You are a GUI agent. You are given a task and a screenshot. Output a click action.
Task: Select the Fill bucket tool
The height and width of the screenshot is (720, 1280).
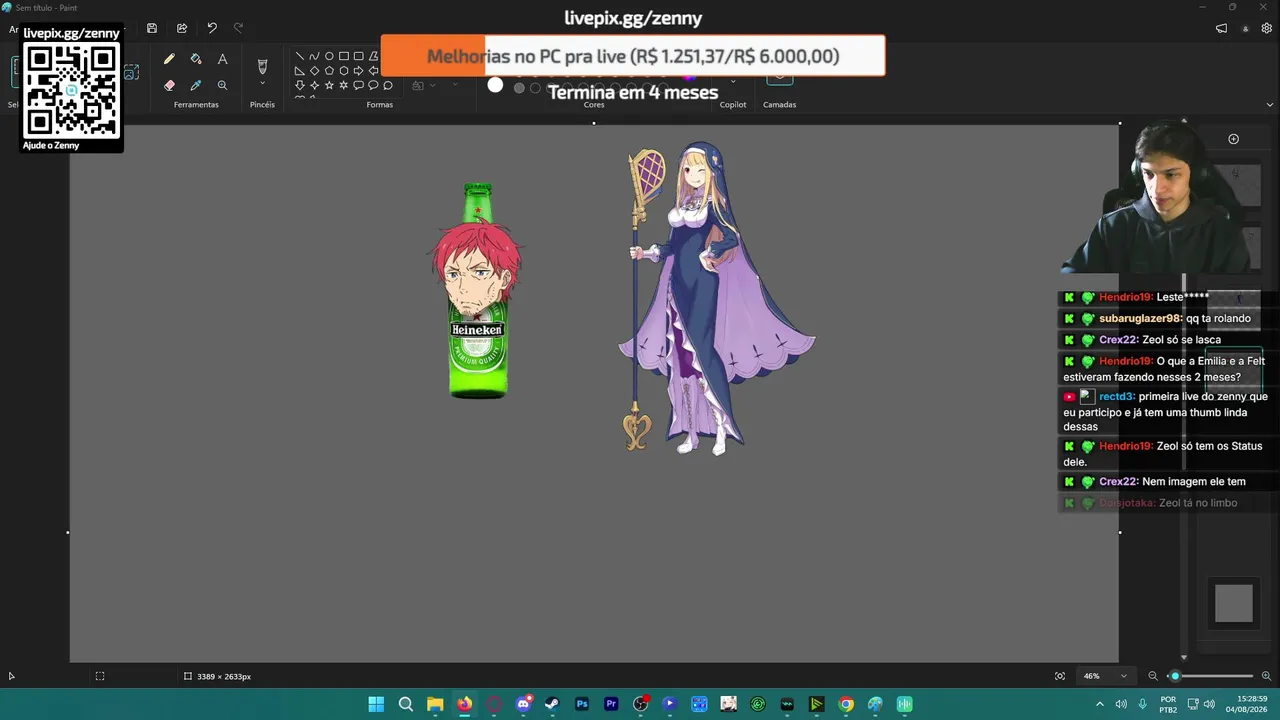click(x=196, y=60)
